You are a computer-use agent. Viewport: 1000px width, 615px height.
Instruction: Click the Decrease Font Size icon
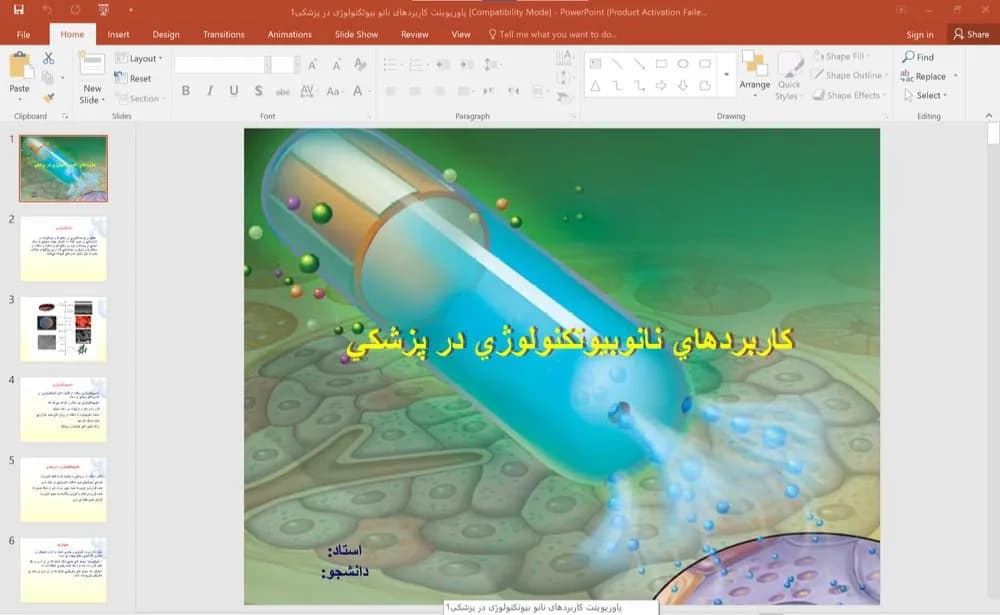click(x=336, y=64)
